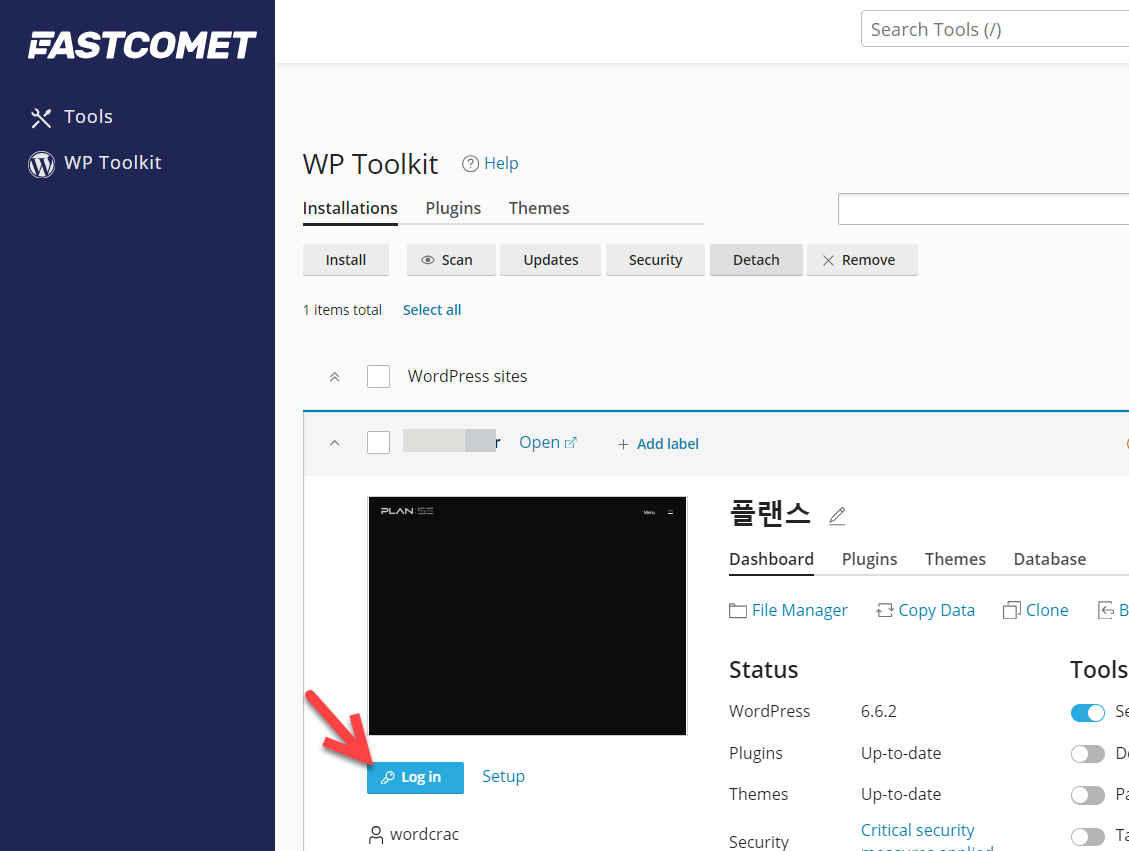
Task: Open WP Toolkit in the sidebar
Action: coord(112,163)
